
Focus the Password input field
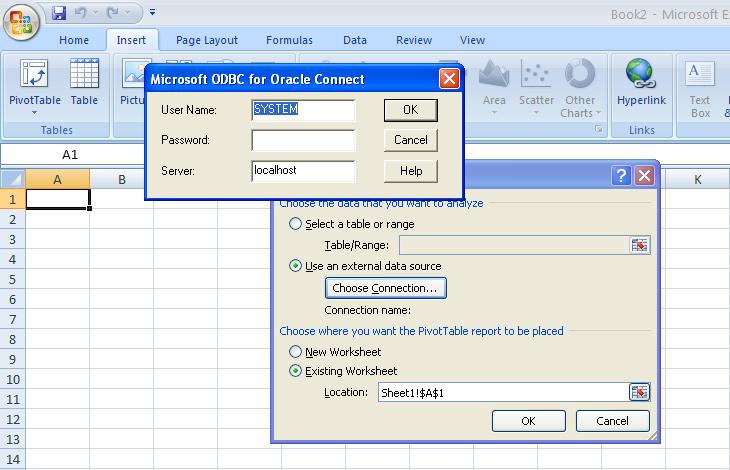point(303,140)
